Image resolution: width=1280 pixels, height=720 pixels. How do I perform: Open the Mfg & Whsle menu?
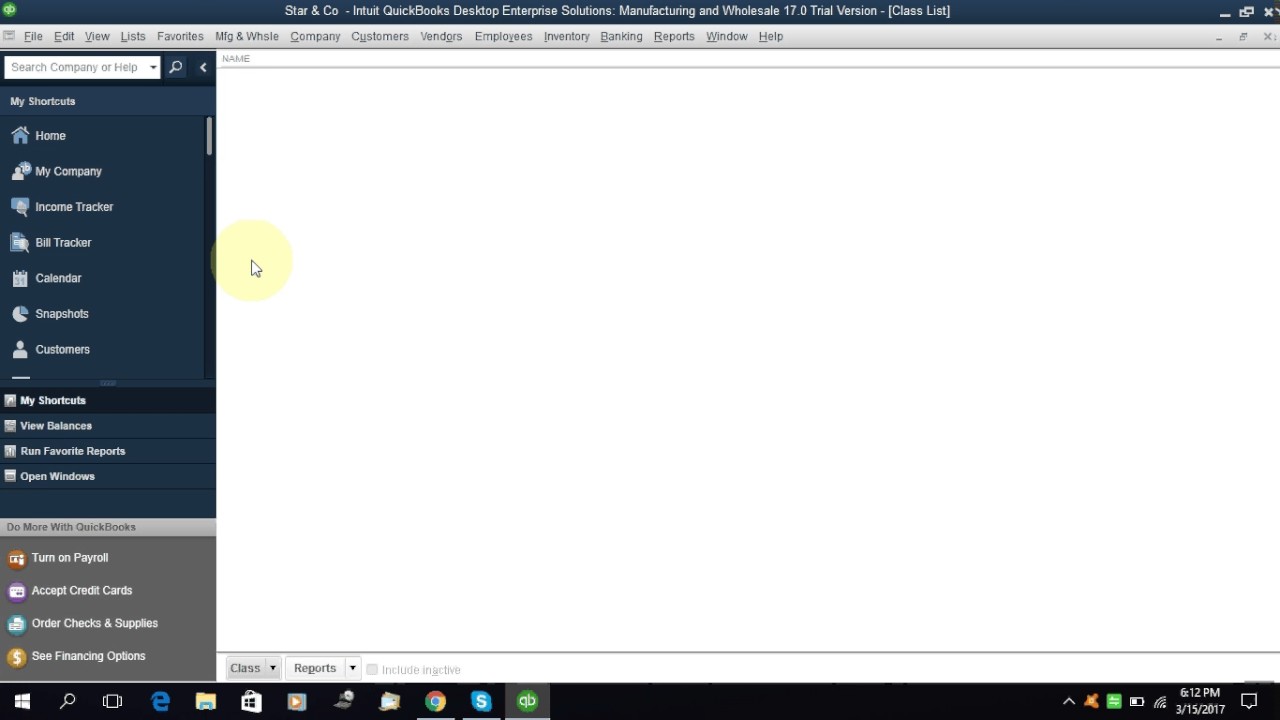point(247,36)
